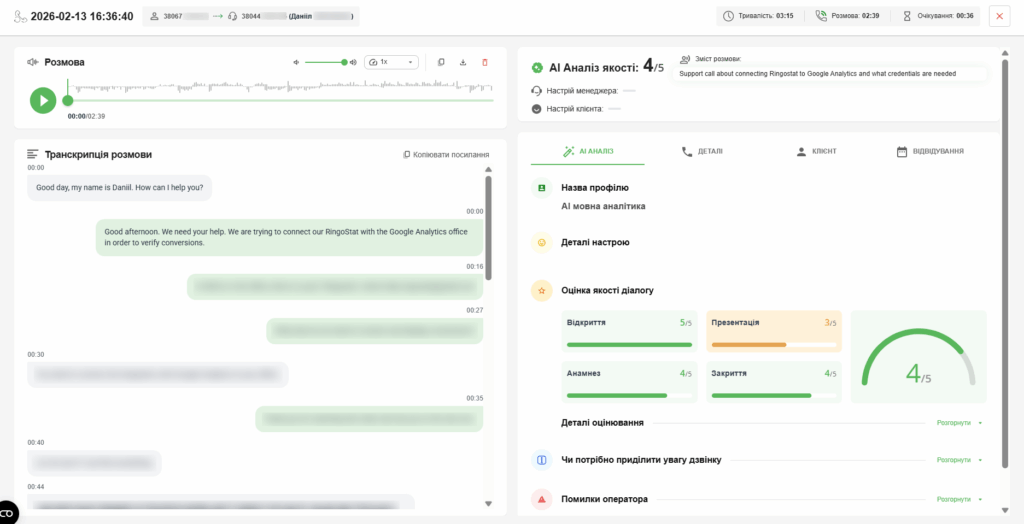Click the Очікування 00:36 hourglass indicator
Screen dimensions: 1024x524
(938, 16)
